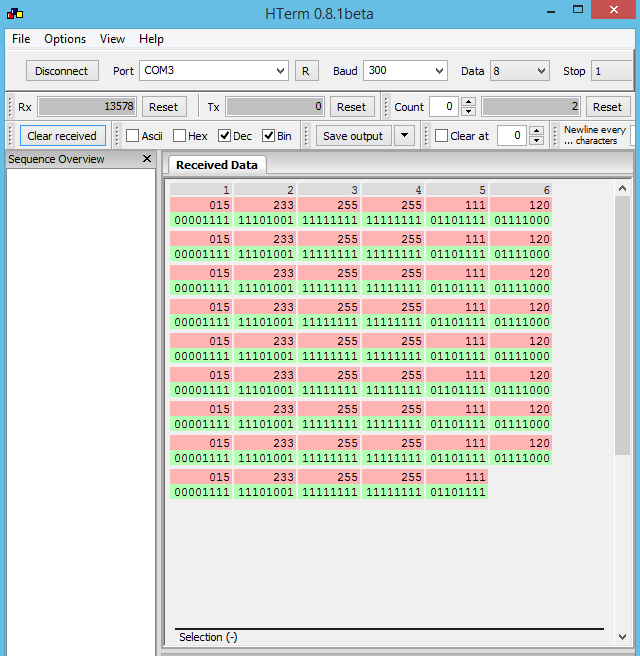Screen dimensions: 640x656
Task: Expand the Data bits dropdown
Action: [541, 71]
